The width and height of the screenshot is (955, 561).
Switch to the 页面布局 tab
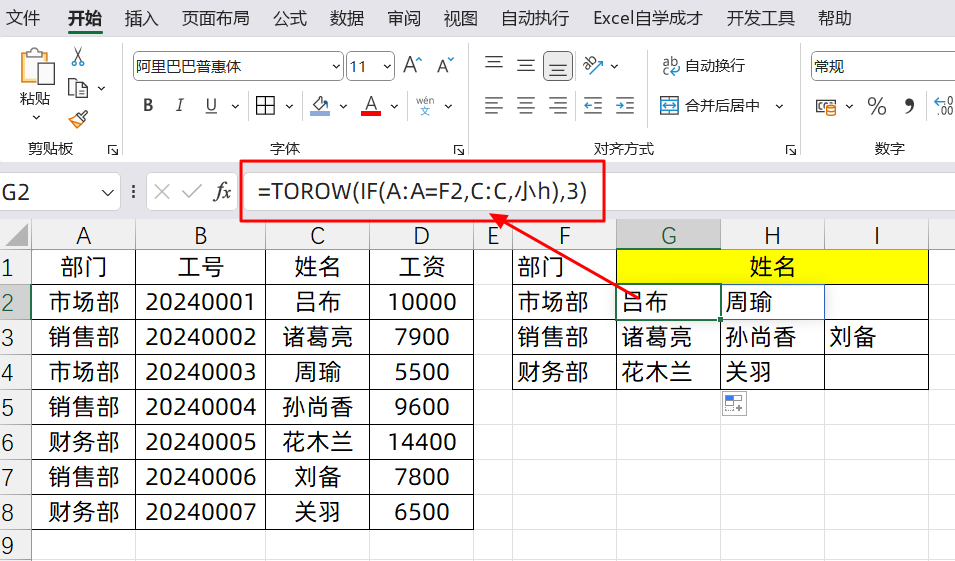[216, 18]
